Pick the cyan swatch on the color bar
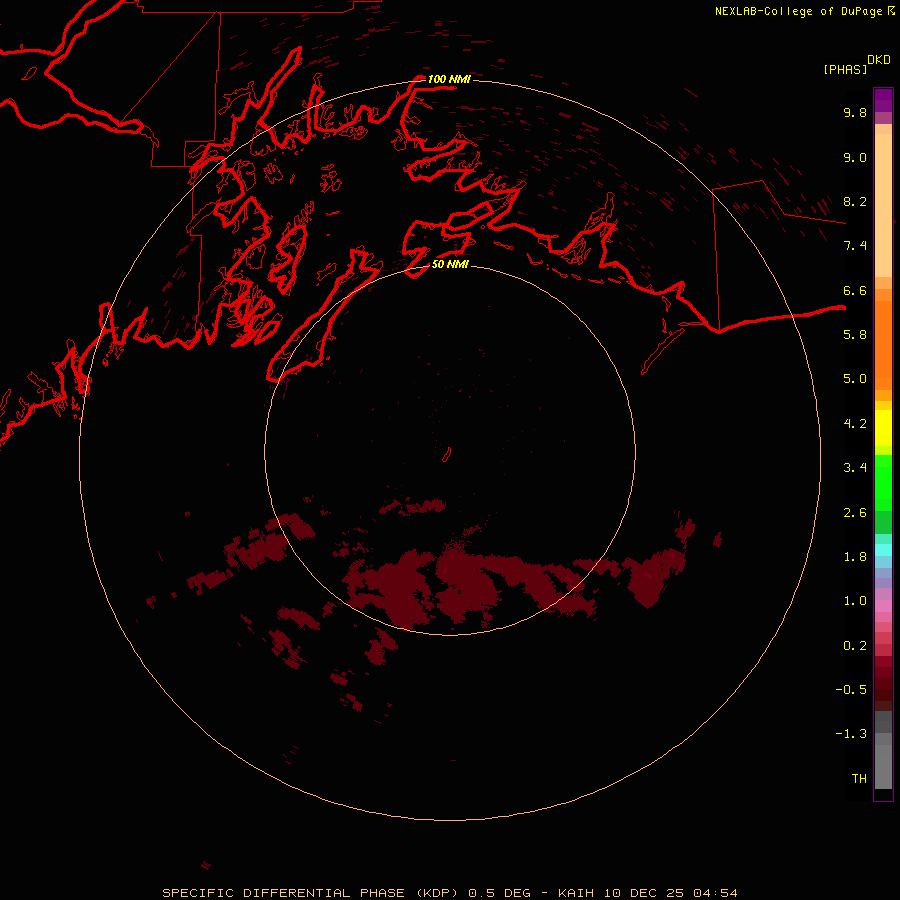The width and height of the screenshot is (900, 900). click(883, 550)
